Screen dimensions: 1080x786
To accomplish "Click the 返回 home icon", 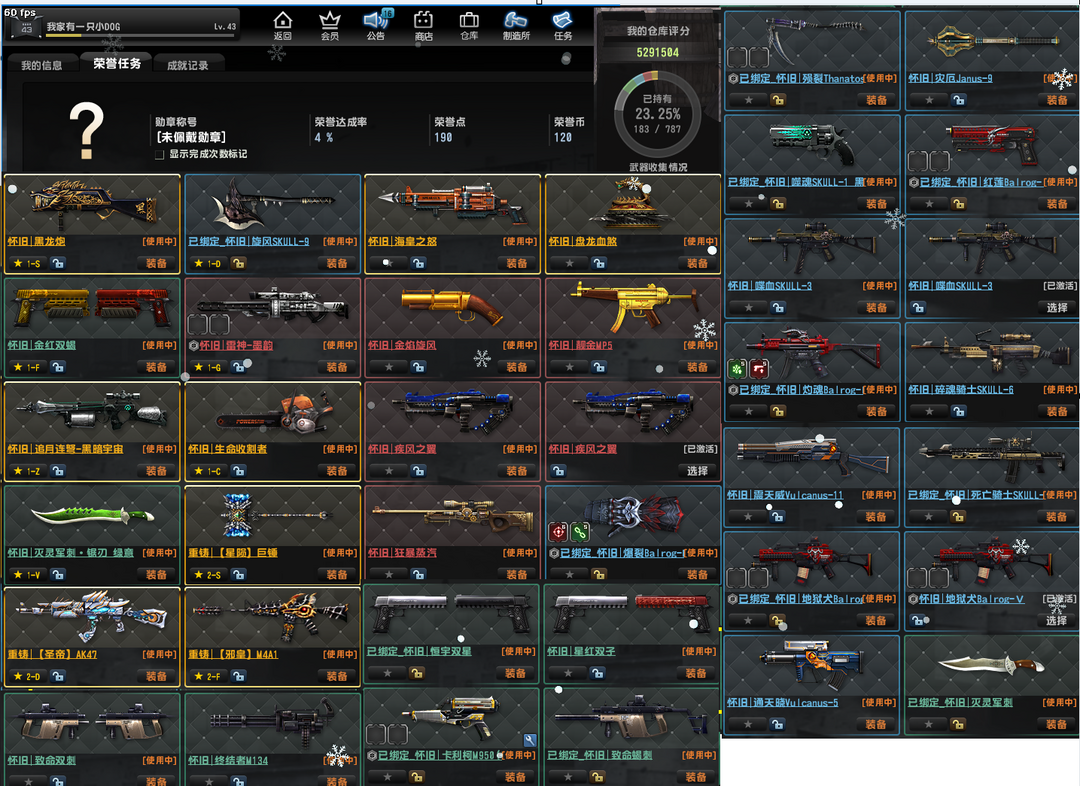I will [x=282, y=25].
